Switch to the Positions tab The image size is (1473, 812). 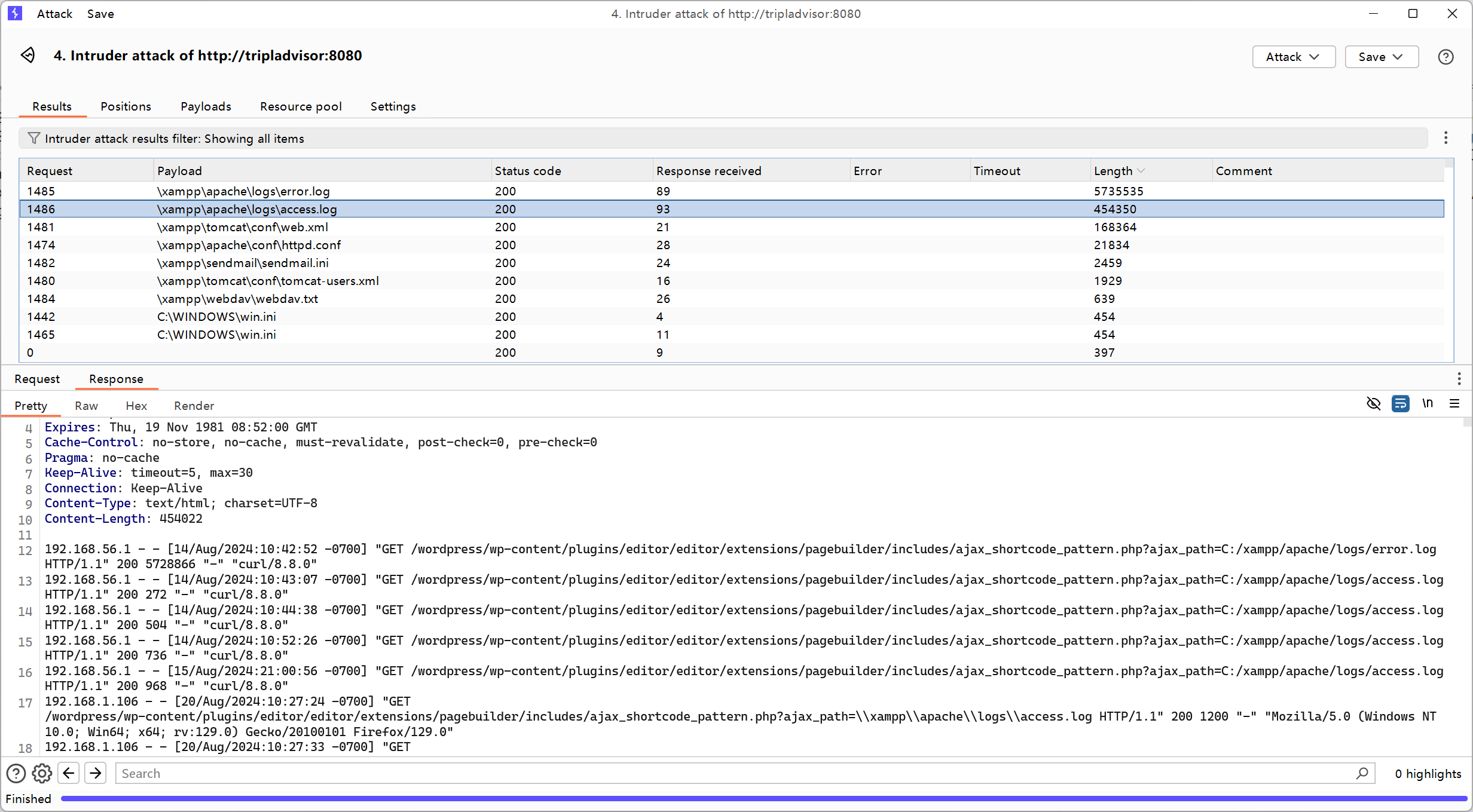tap(126, 106)
